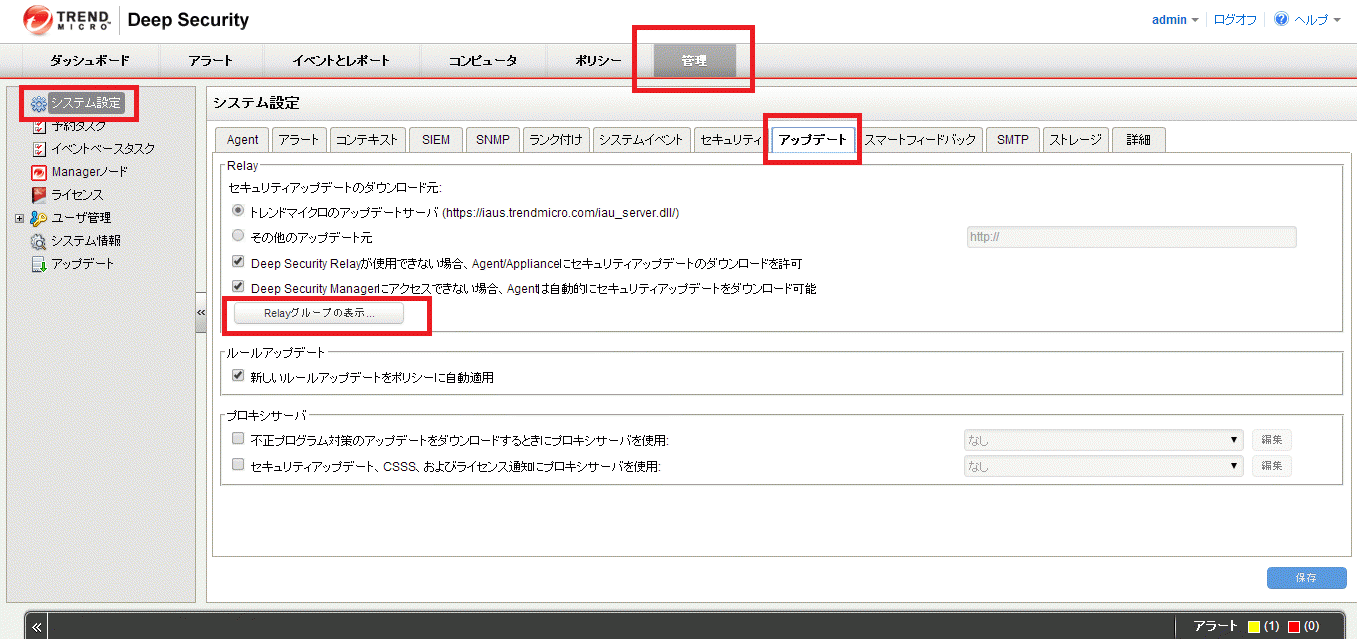This screenshot has height=639, width=1357.
Task: Switch to the コンテキスト tab
Action: point(367,140)
